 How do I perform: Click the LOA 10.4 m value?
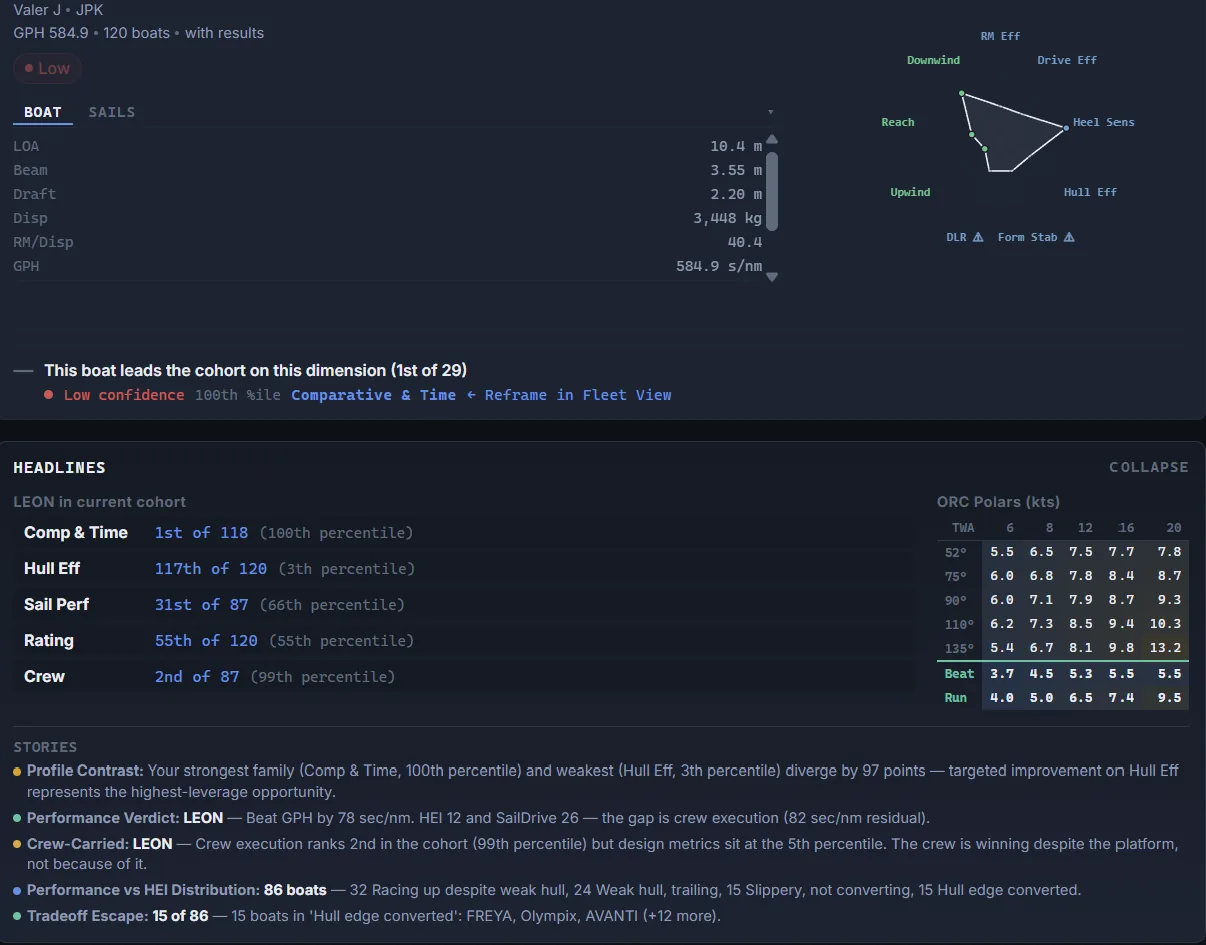click(736, 146)
